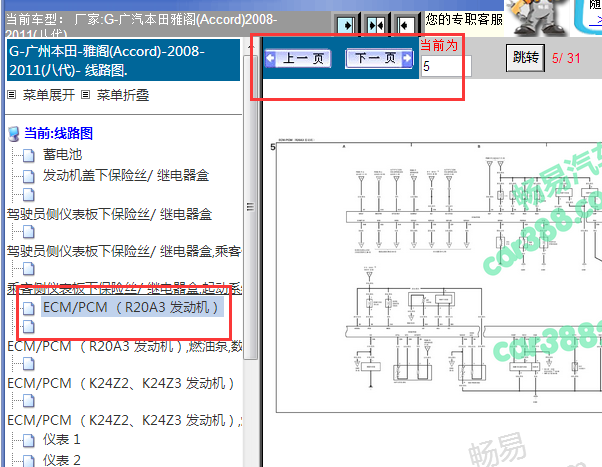Open ECM/PCM (K24Z2、K24Z3 发动机) entry
Image resolution: width=602 pixels, height=467 pixels.
coord(121,383)
